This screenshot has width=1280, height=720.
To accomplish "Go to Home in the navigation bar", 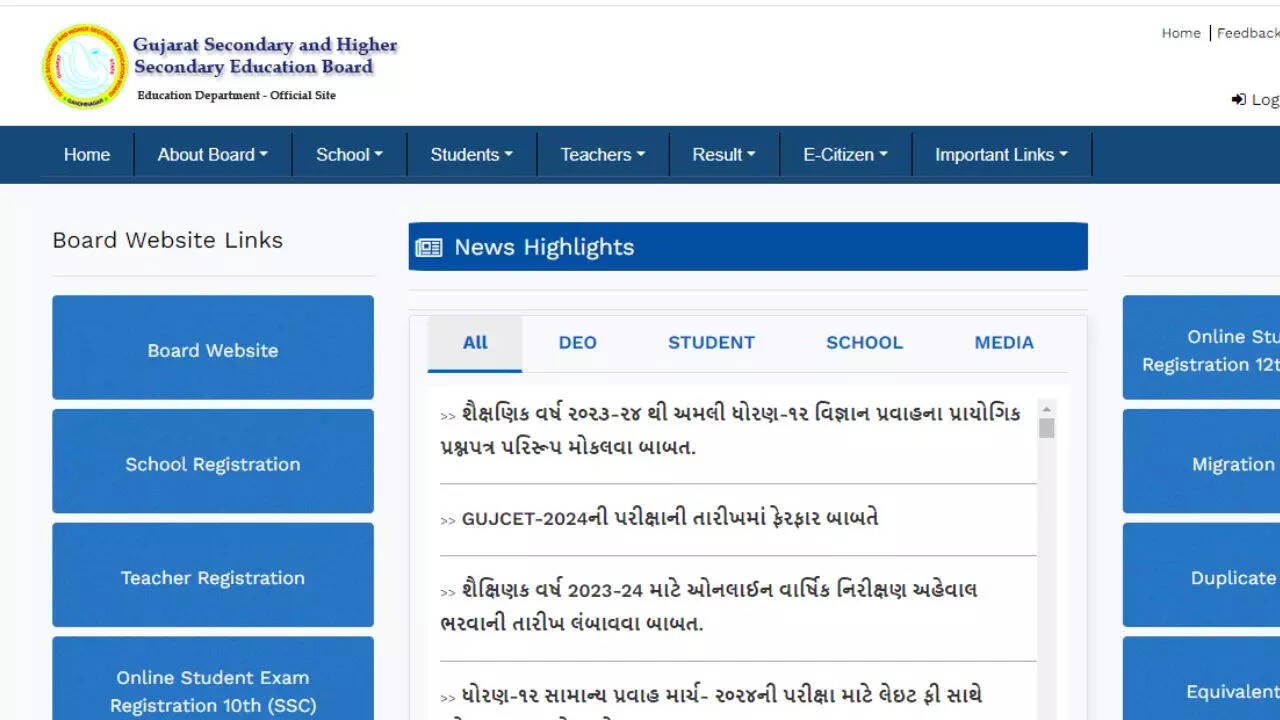I will click(87, 155).
